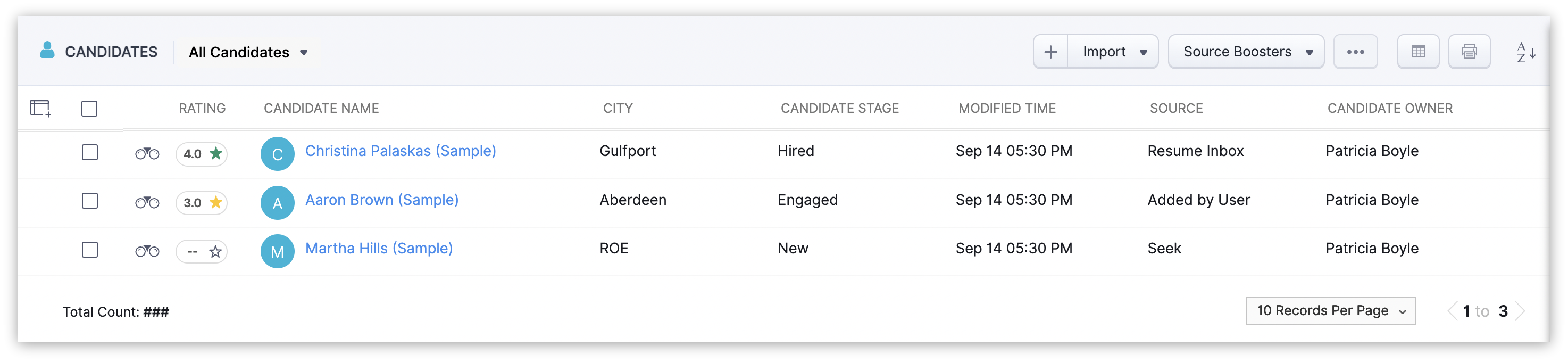Open the three-dots more options menu
This screenshot has width=1568, height=362.
pyautogui.click(x=1355, y=52)
